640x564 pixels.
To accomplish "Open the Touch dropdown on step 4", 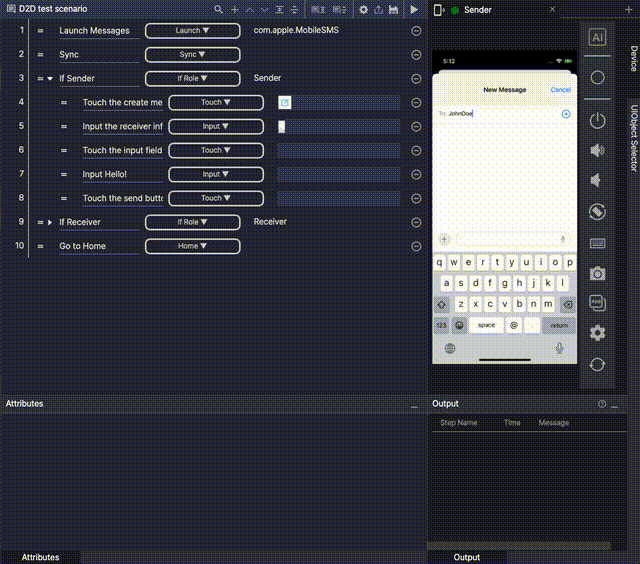I will pyautogui.click(x=216, y=102).
